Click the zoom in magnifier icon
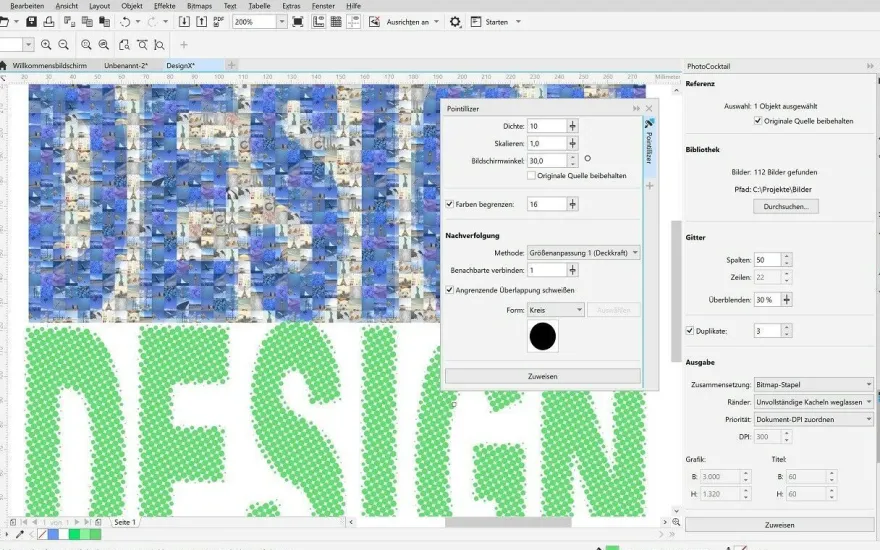 tap(46, 45)
